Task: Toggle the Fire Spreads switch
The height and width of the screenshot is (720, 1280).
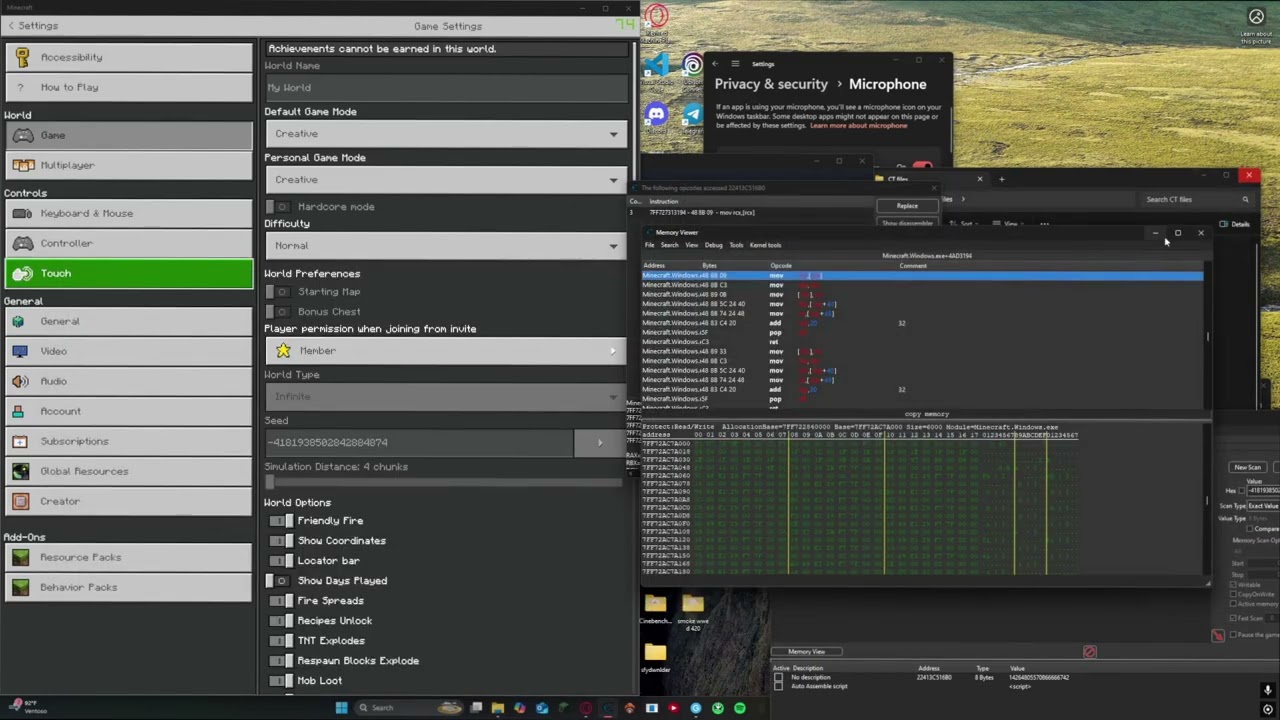Action: point(282,601)
